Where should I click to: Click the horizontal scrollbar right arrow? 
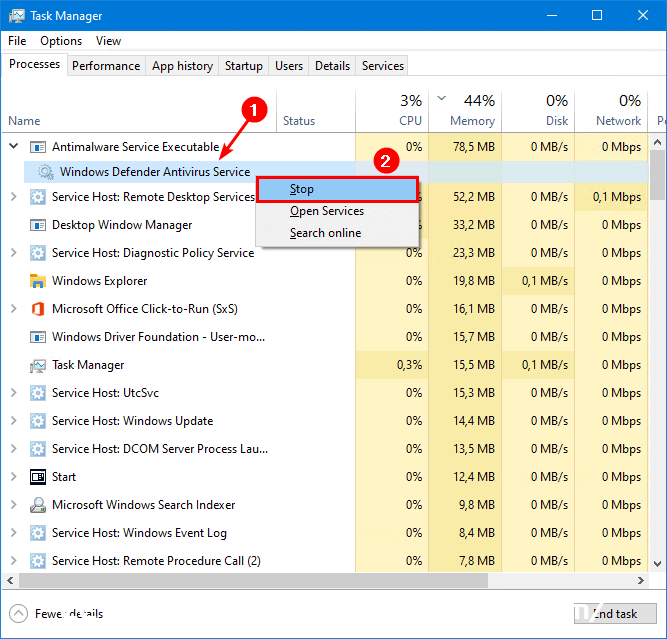(x=640, y=580)
